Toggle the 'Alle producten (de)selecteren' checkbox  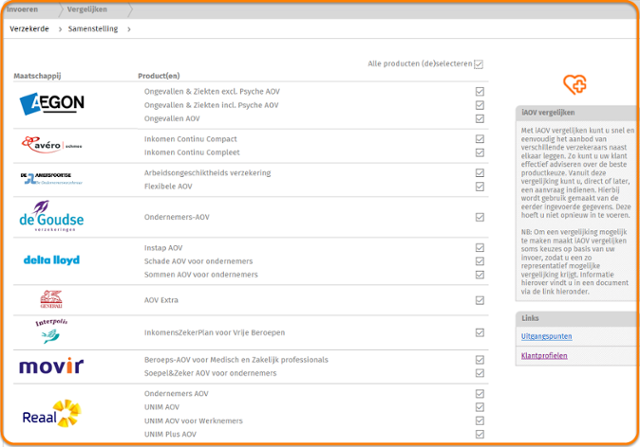pos(479,64)
